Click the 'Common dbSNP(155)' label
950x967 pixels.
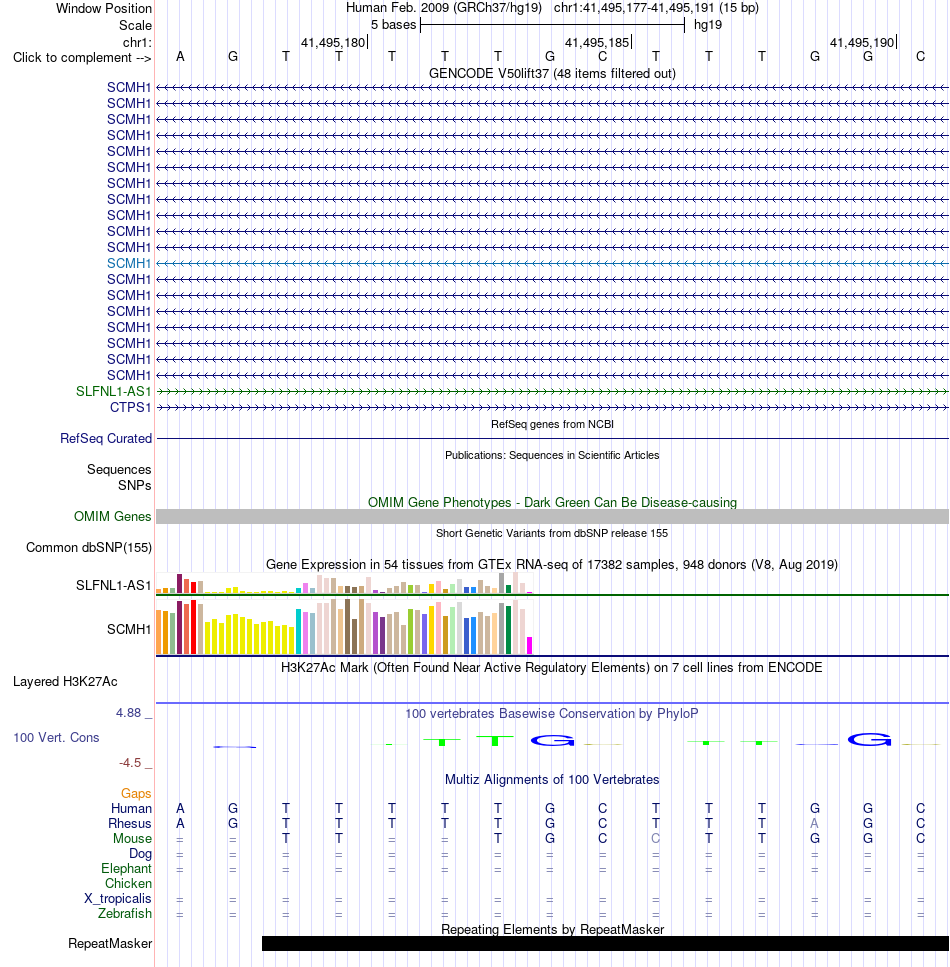pos(89,548)
